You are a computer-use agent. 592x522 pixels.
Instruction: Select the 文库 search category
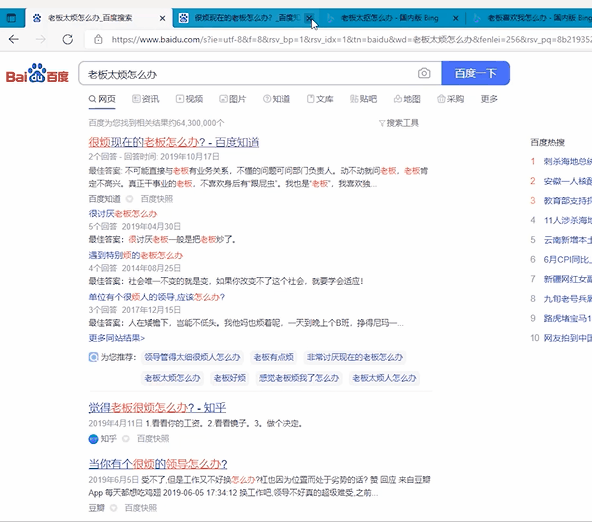(x=320, y=99)
